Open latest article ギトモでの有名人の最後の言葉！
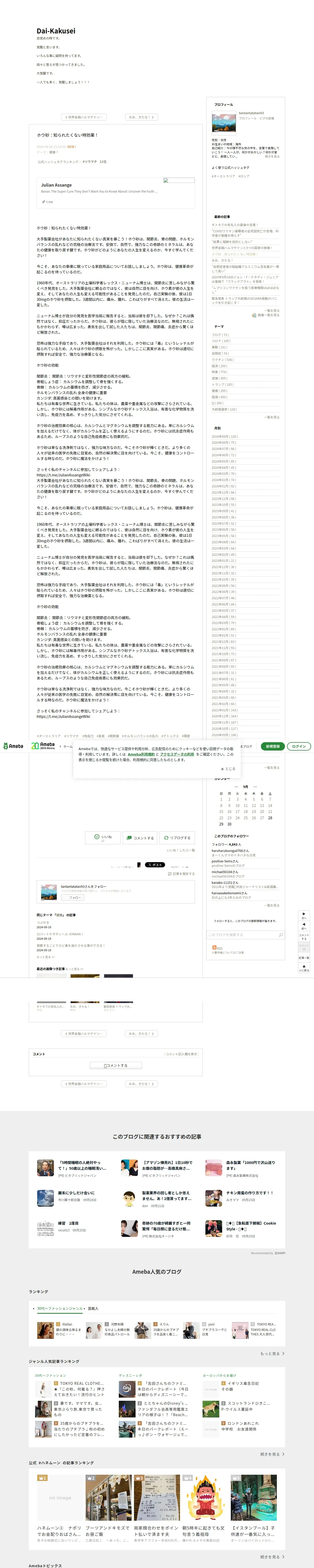This screenshot has height=1568, width=314. click(235, 224)
